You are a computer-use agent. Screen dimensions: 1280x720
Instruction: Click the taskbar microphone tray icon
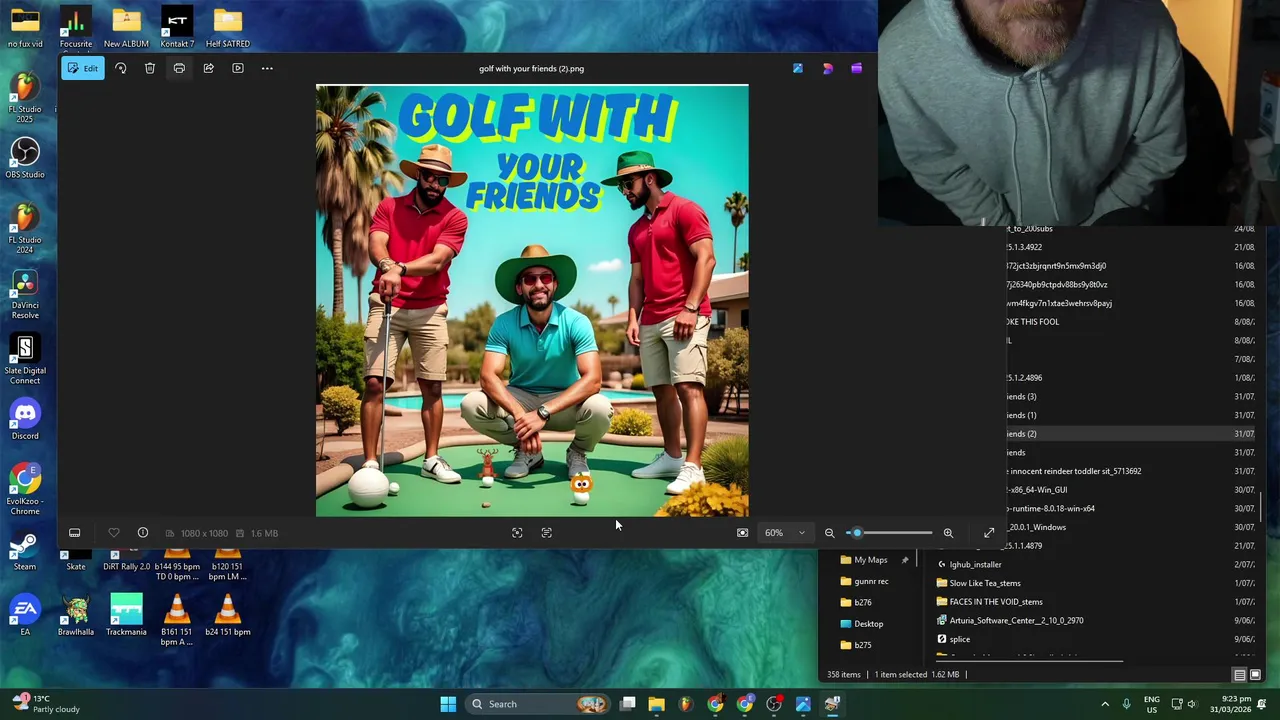tap(1126, 704)
